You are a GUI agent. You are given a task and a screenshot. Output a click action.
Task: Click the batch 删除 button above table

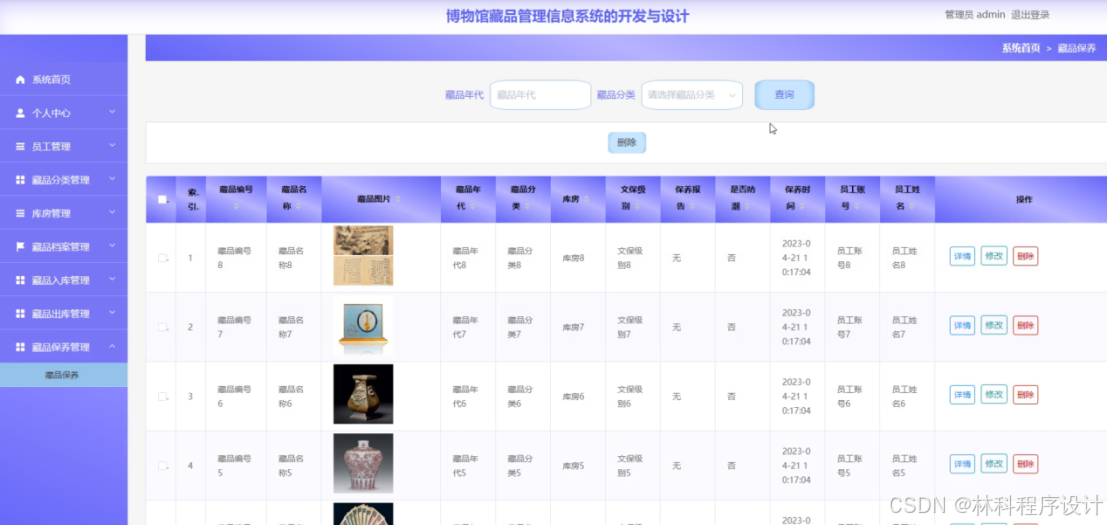tap(627, 143)
